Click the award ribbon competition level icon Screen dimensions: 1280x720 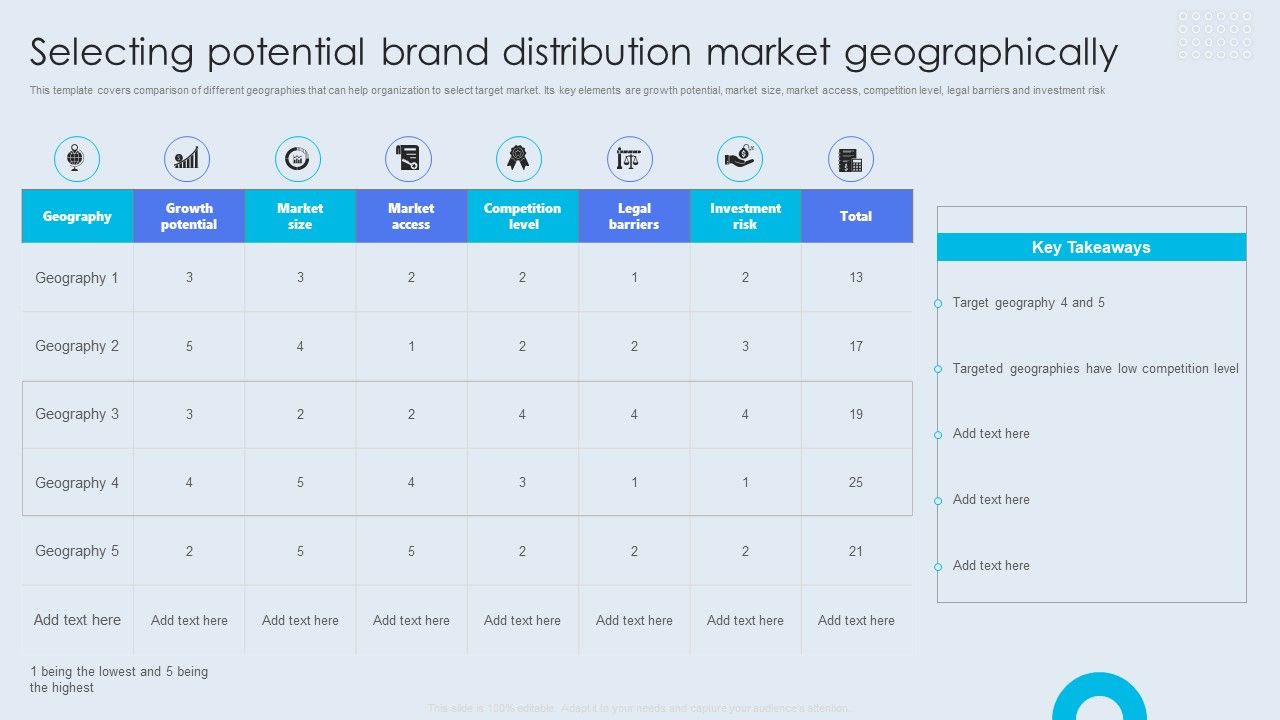click(519, 159)
